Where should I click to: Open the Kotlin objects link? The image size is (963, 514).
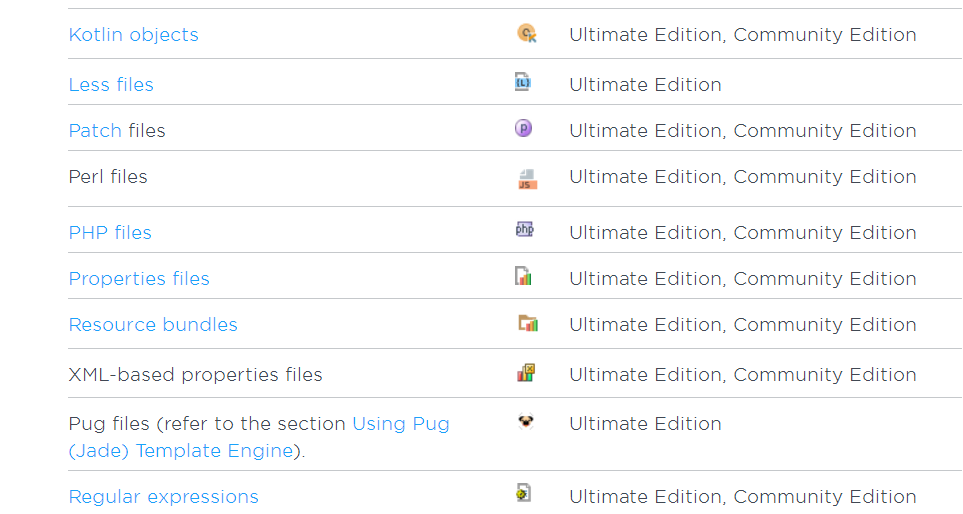pyautogui.click(x=133, y=35)
